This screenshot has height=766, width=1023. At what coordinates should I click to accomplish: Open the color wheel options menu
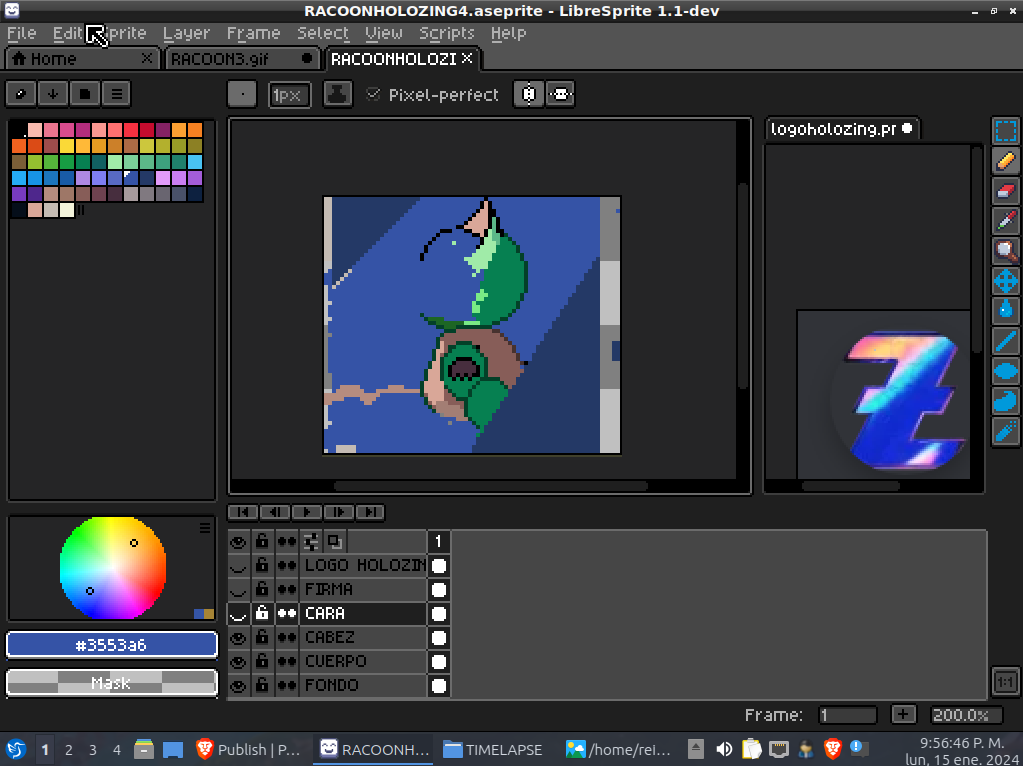coord(205,527)
